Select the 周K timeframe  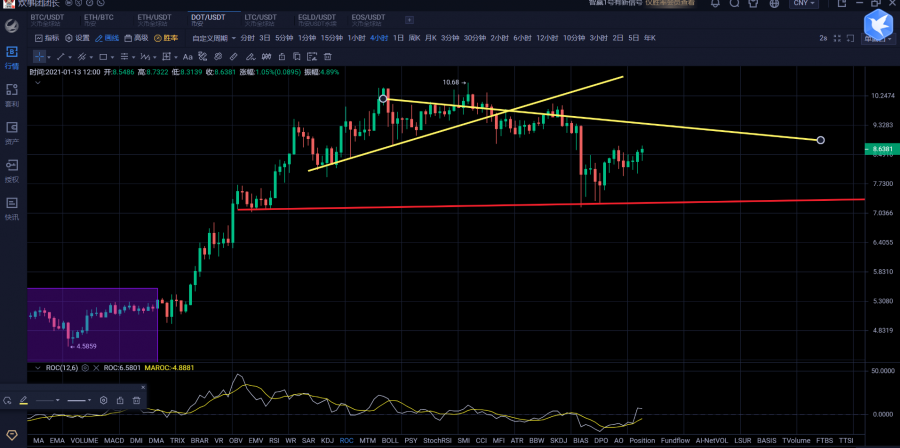click(x=414, y=38)
